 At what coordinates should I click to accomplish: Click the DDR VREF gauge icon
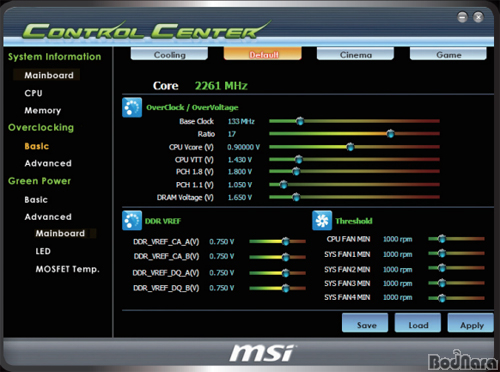coord(132,220)
